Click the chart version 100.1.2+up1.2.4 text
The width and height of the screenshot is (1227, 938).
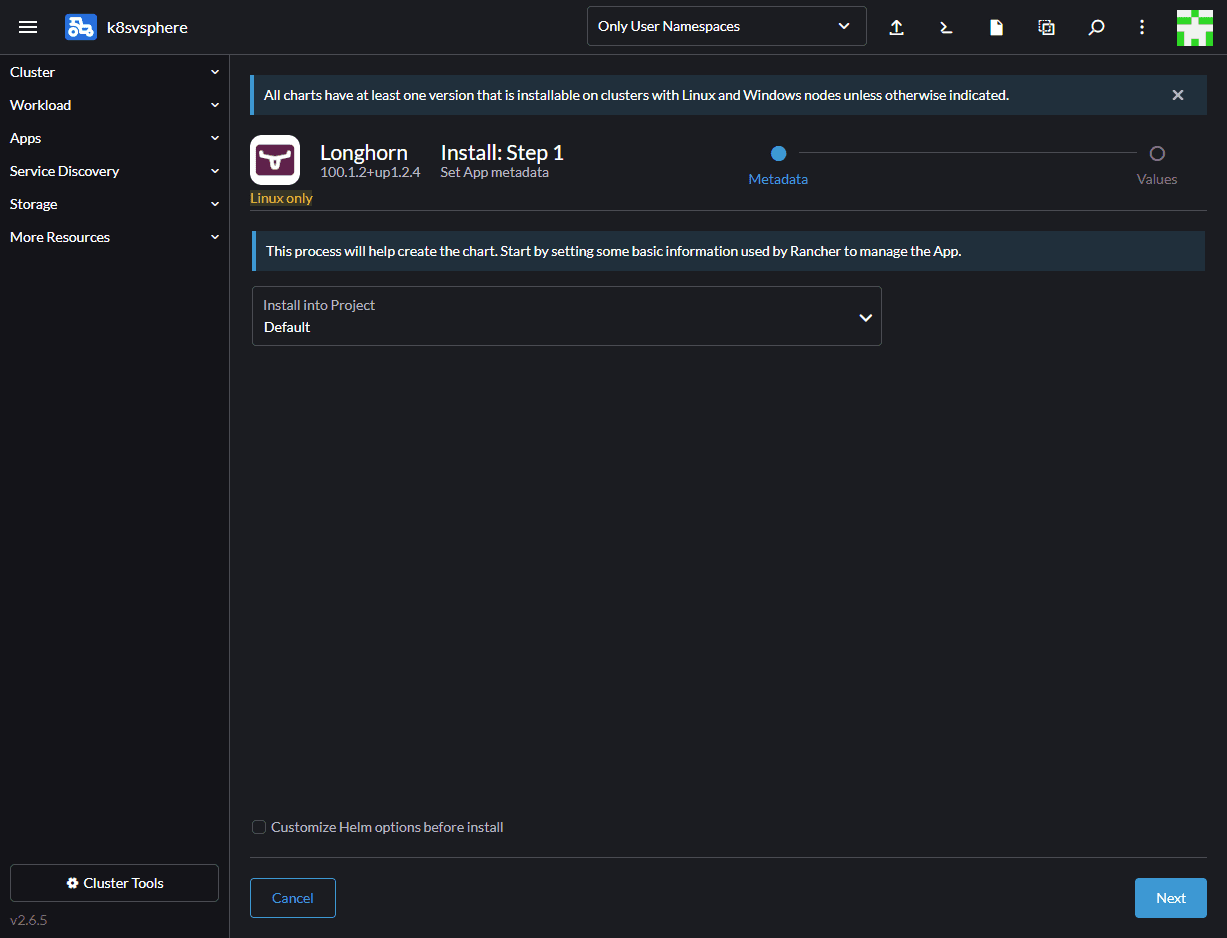point(370,172)
